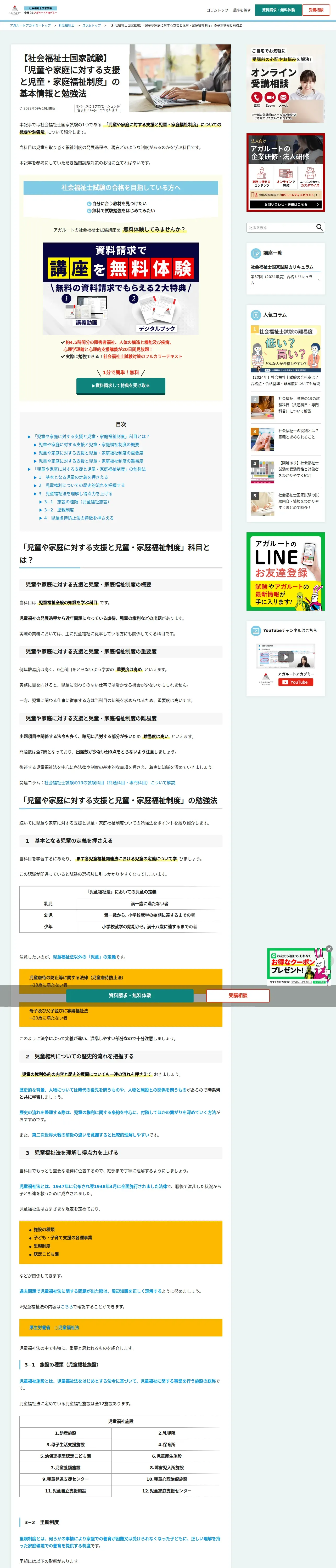Click the rank 2 article thumbnail
336x1568 pixels.
[262, 407]
